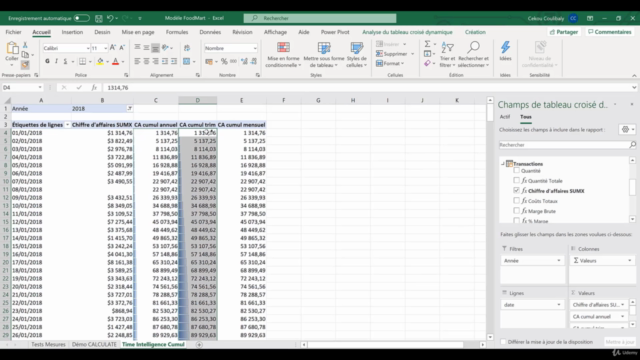
Task: Open Styles de cellules gallery
Action: (356, 54)
